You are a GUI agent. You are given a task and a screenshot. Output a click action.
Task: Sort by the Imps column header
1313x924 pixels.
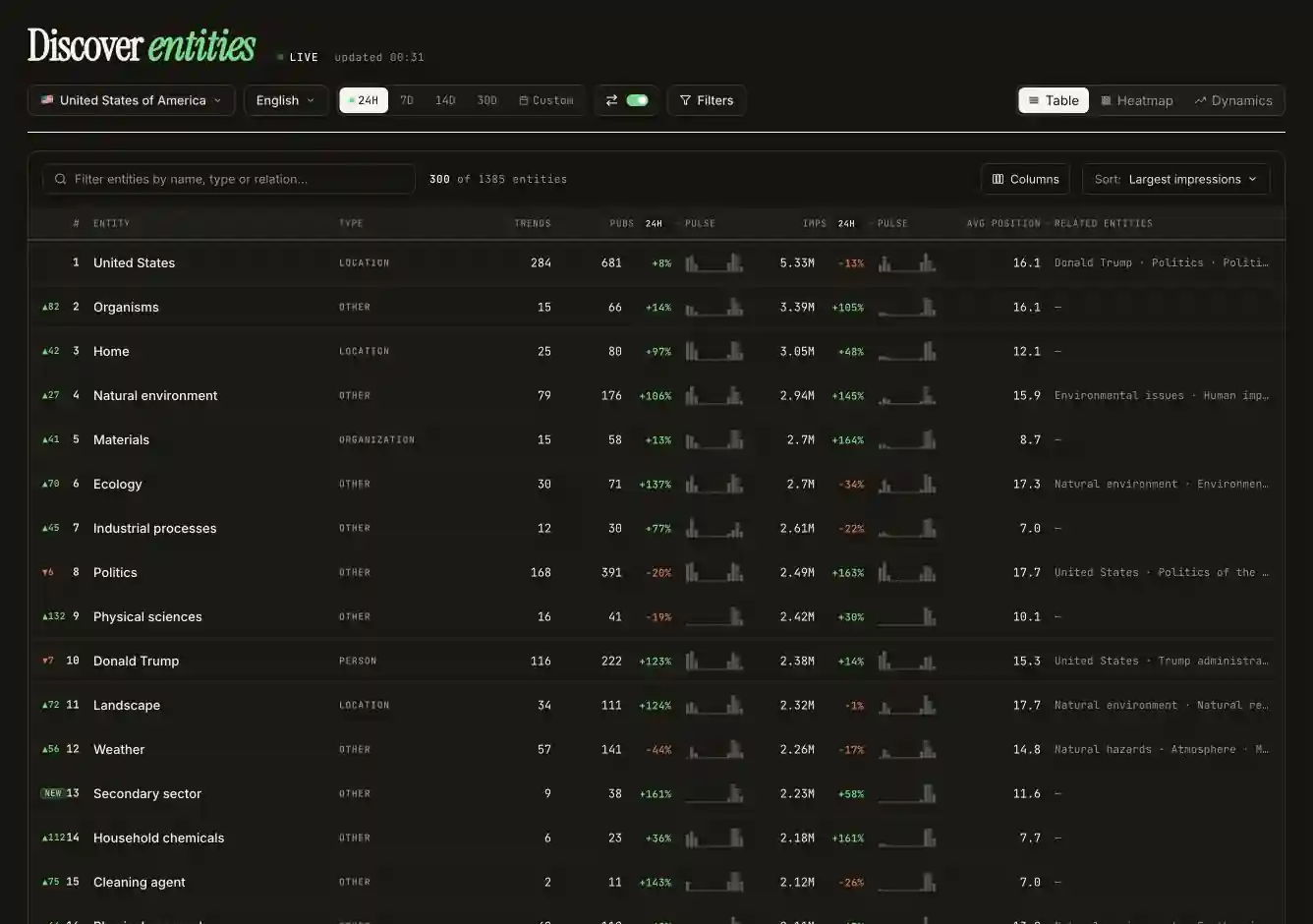(x=815, y=223)
